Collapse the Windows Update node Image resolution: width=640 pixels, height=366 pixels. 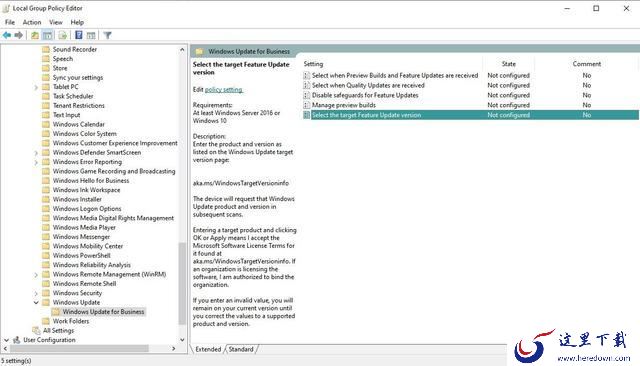click(36, 302)
